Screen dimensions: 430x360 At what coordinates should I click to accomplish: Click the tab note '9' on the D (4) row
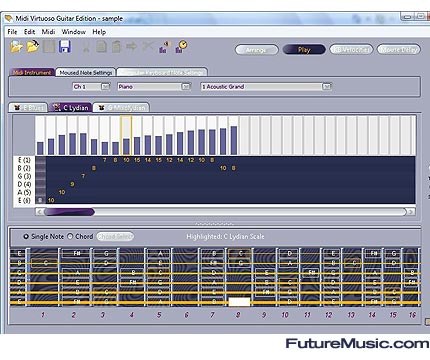[72, 184]
